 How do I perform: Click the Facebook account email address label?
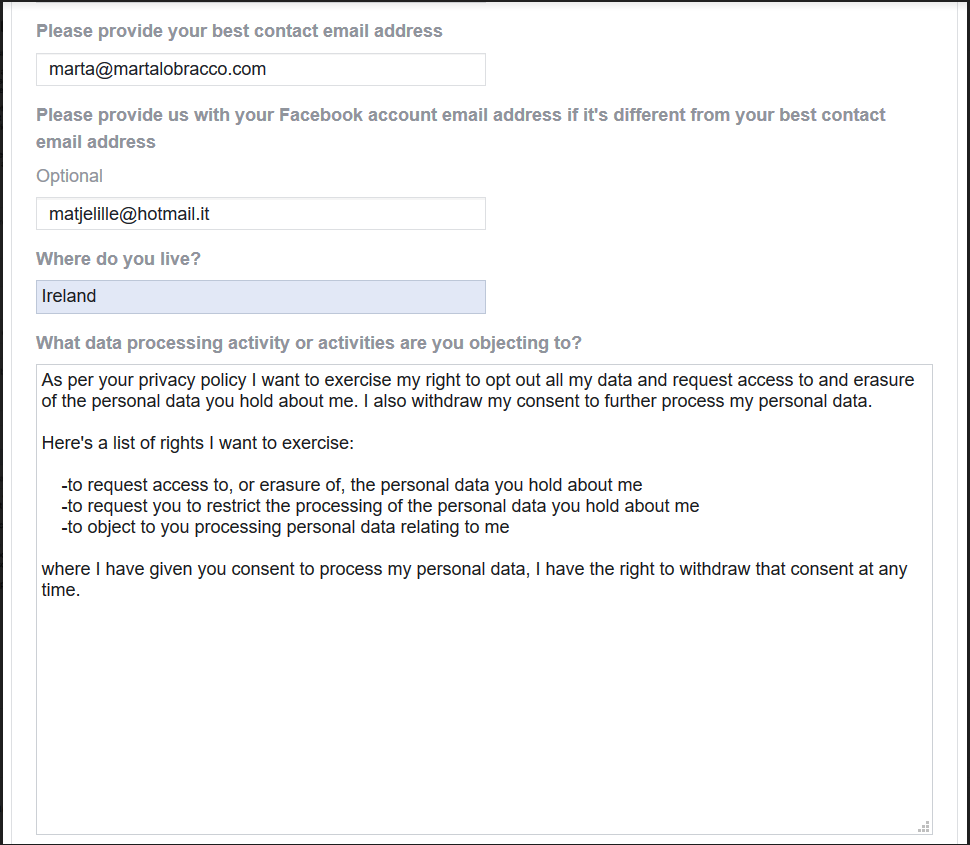coord(460,128)
